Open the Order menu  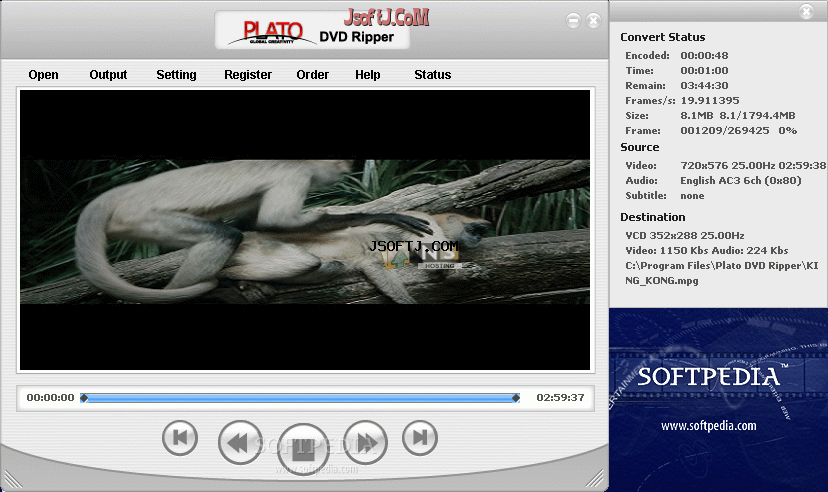(x=313, y=75)
